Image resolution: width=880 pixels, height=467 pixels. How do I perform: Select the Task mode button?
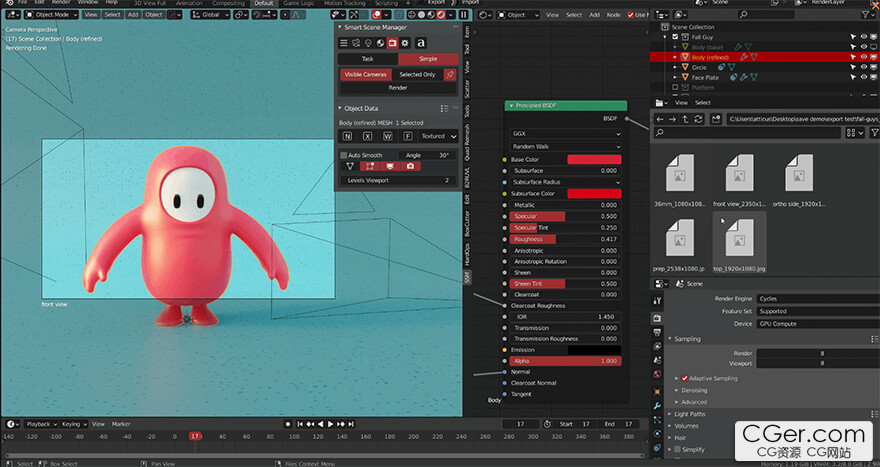point(368,58)
